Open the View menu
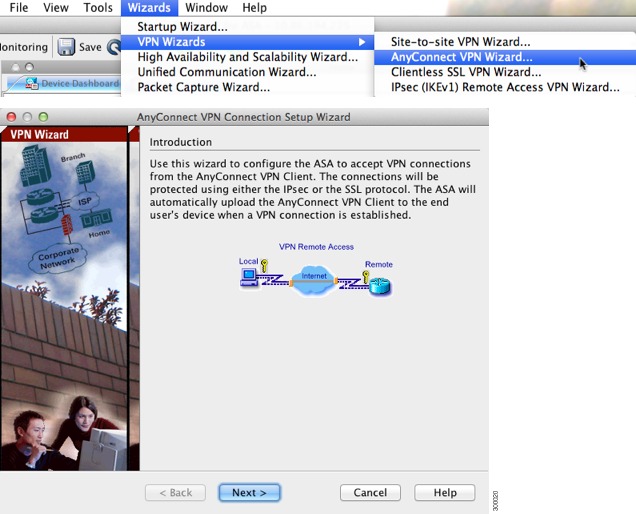636x514 pixels. [x=56, y=7]
